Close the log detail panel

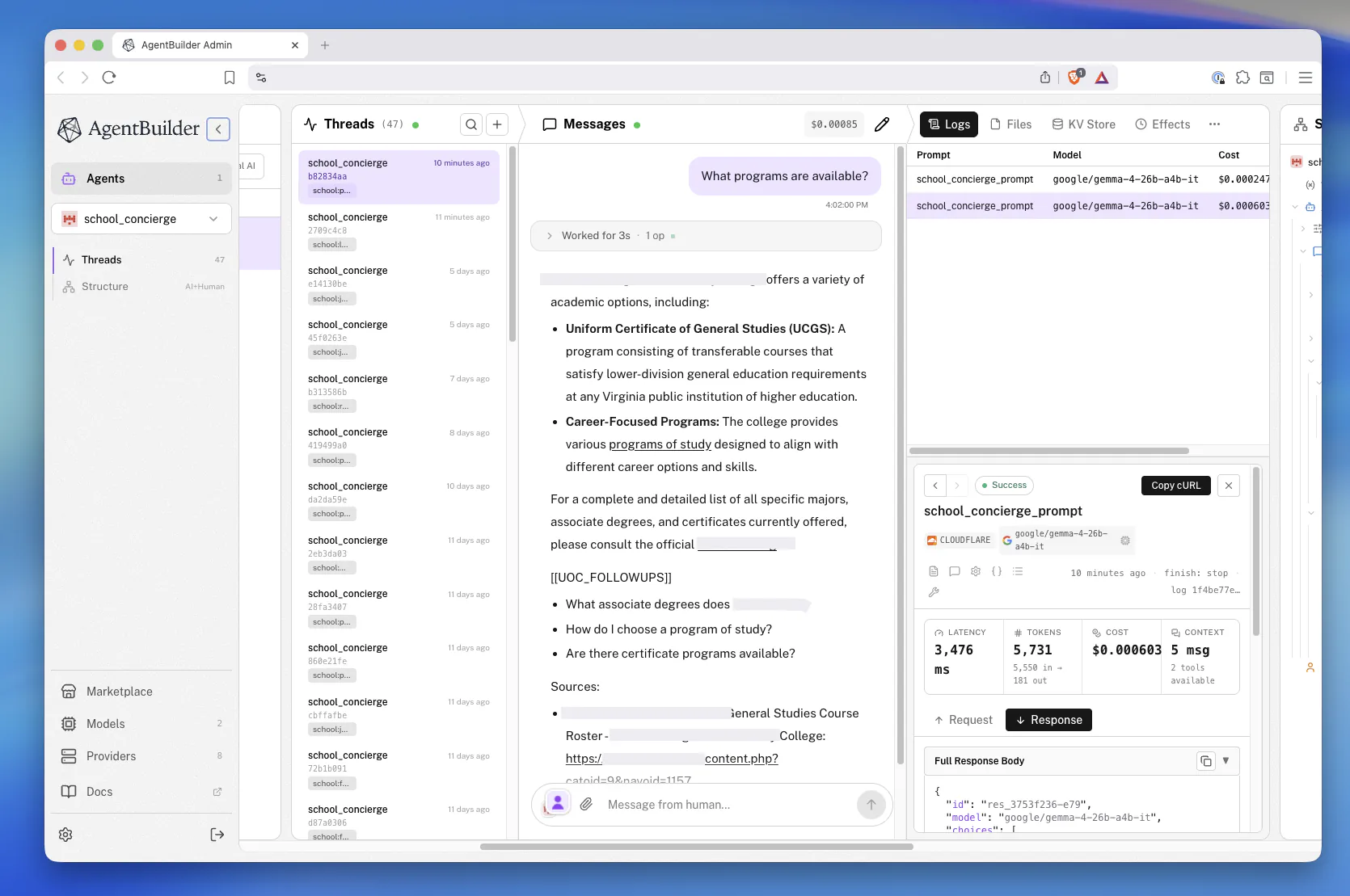coord(1229,486)
